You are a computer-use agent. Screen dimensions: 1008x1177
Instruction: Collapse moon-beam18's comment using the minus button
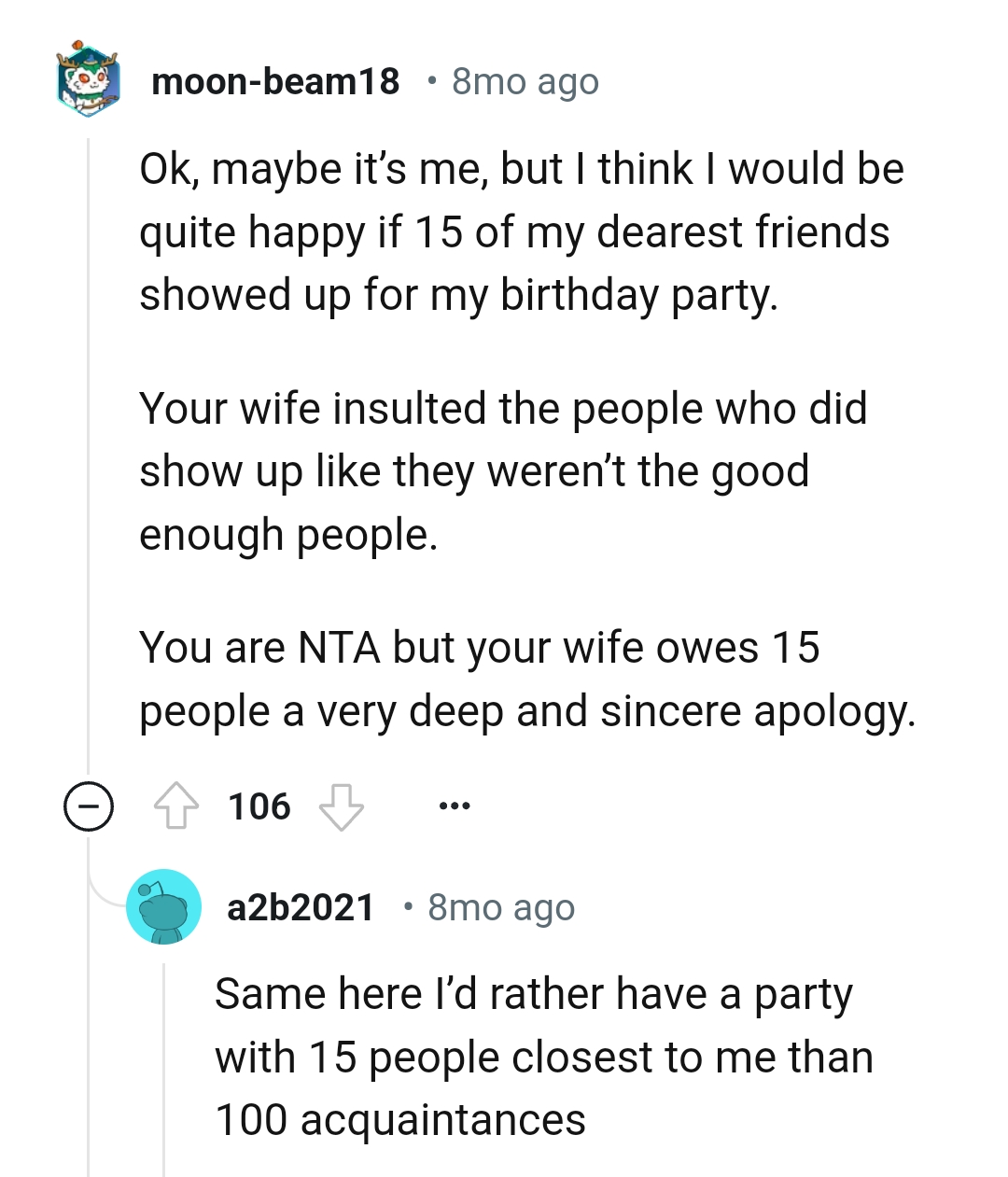point(87,806)
